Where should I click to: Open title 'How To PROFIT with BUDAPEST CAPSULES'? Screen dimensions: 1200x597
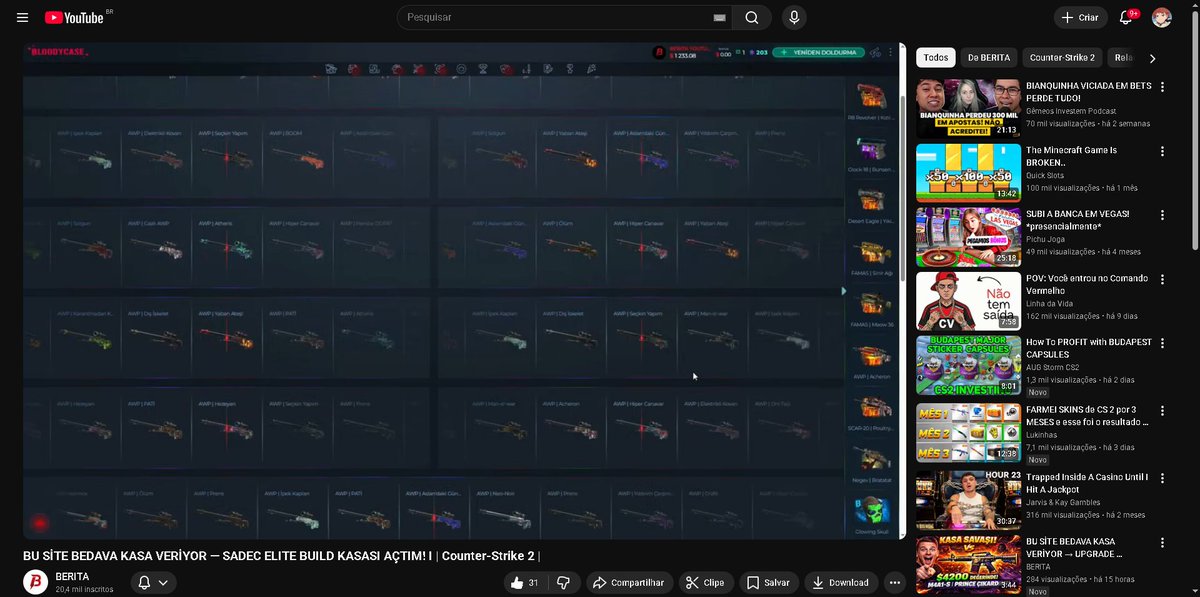[x=1088, y=348]
